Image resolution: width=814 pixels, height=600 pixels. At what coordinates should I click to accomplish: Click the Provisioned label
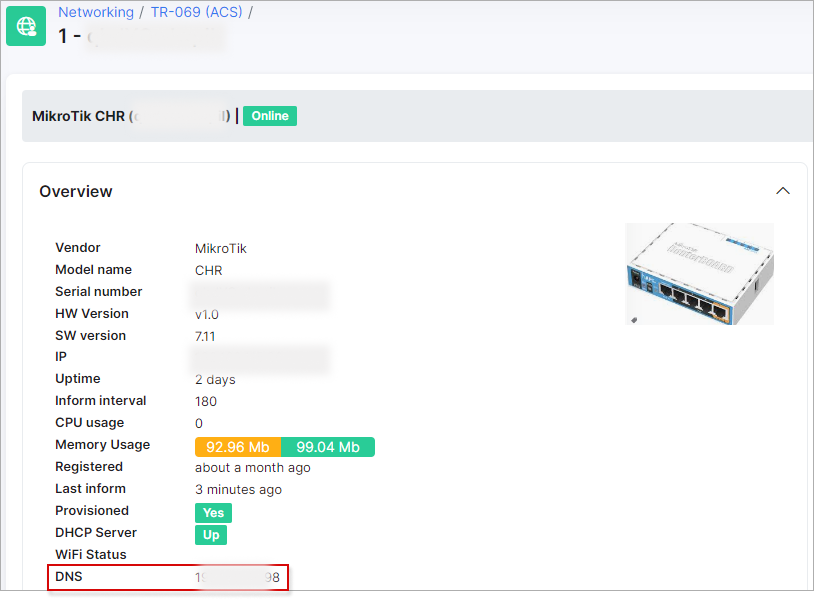(x=92, y=511)
